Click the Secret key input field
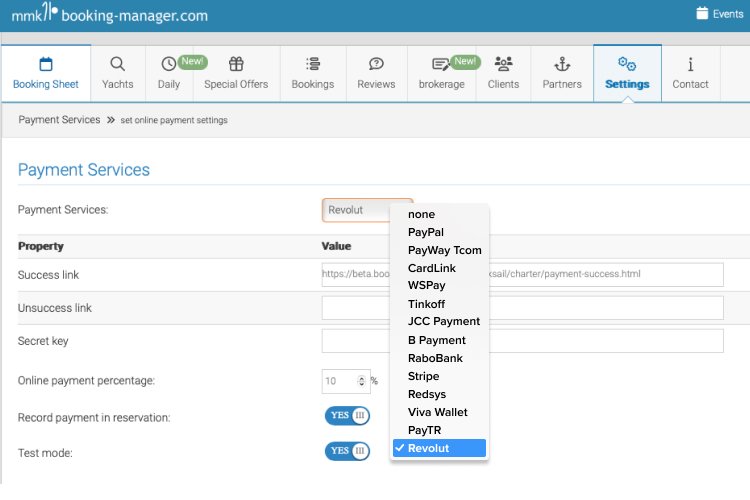This screenshot has height=500, width=750. 522,341
